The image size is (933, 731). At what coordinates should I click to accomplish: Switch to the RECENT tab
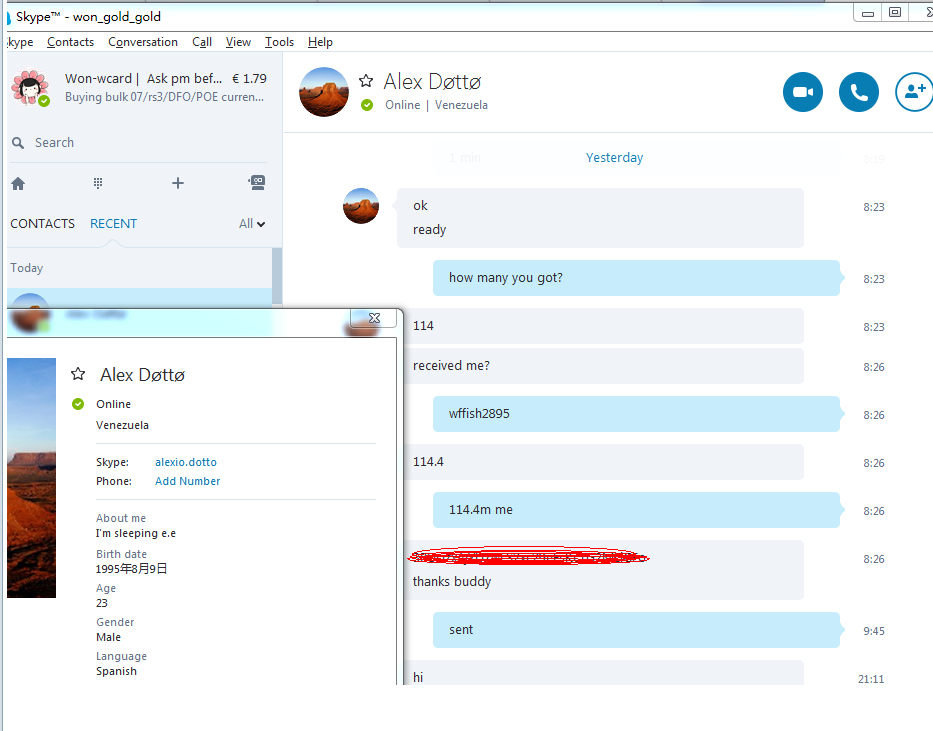click(113, 224)
